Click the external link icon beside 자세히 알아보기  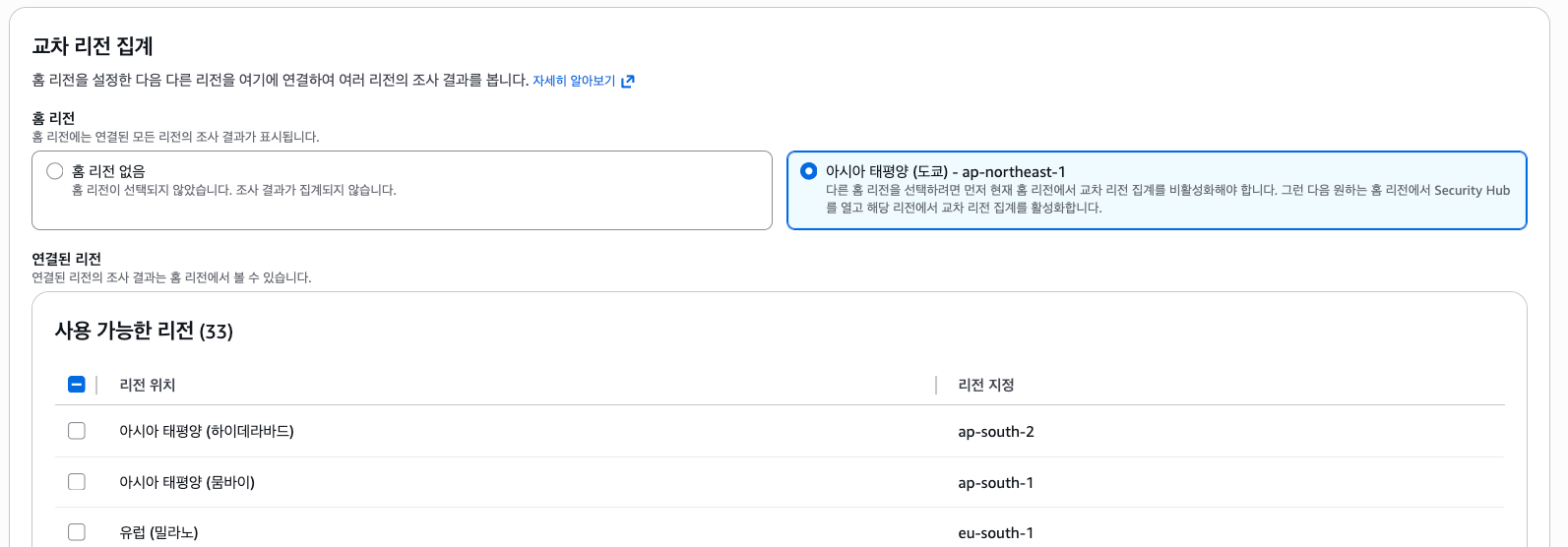click(628, 81)
